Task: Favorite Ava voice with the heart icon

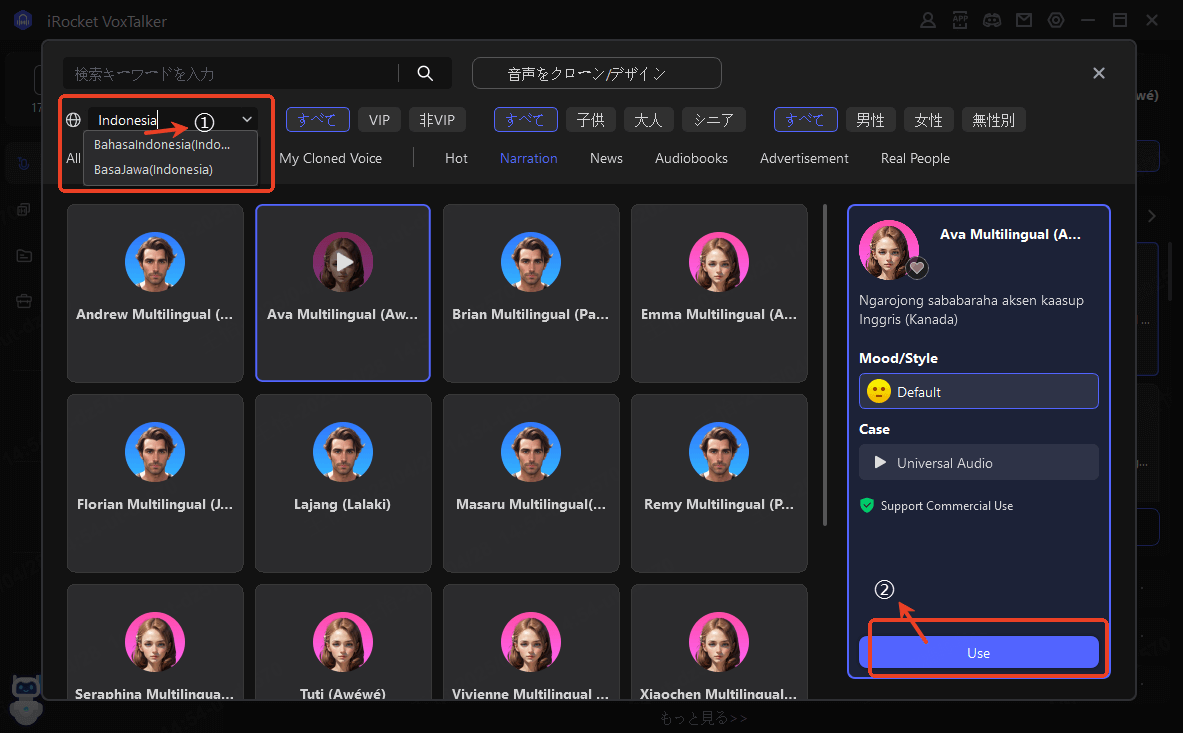Action: pyautogui.click(x=917, y=267)
